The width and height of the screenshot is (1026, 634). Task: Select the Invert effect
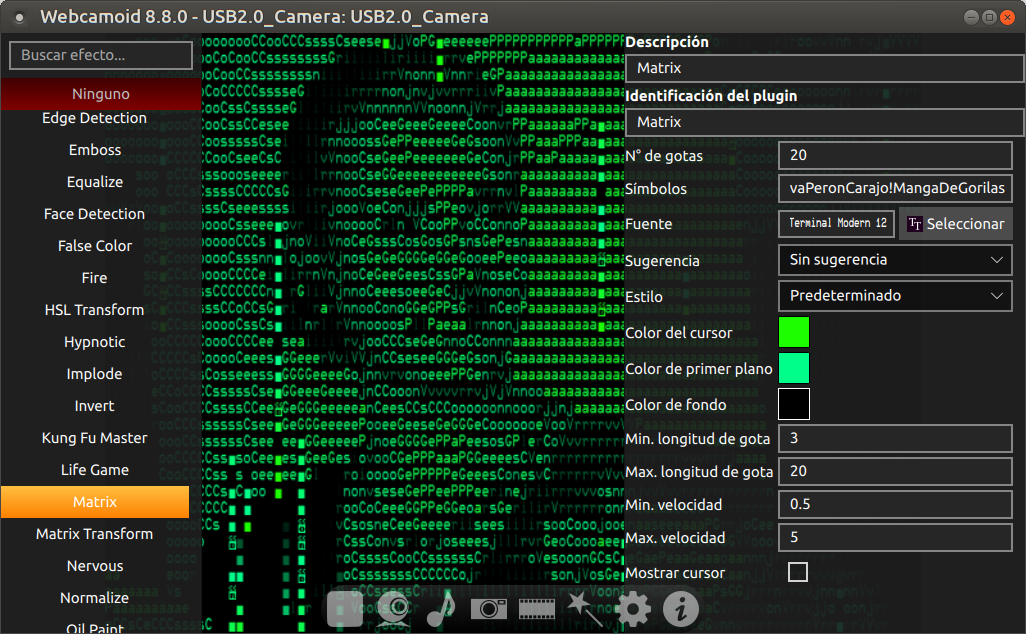click(95, 406)
